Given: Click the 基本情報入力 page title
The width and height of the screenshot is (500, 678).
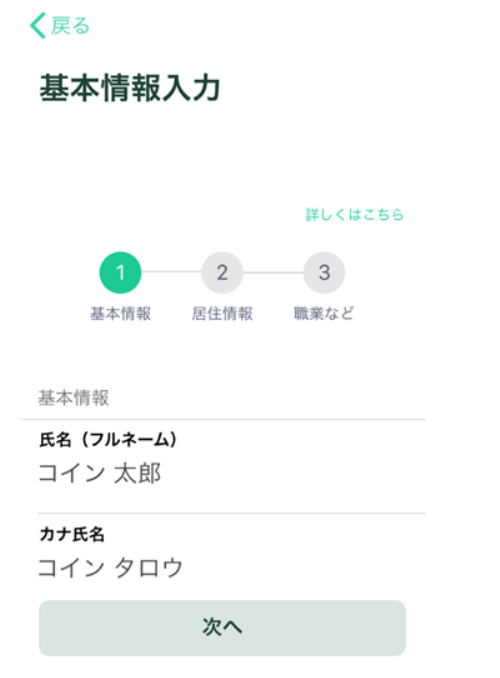Looking at the screenshot, I should tap(130, 88).
